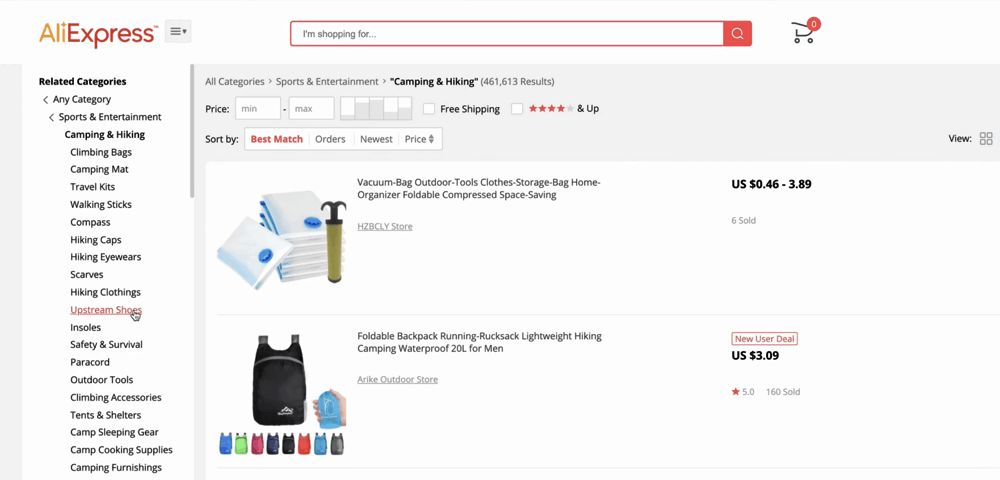
Task: Tick the 4 stars & Up checkbox
Action: [517, 109]
